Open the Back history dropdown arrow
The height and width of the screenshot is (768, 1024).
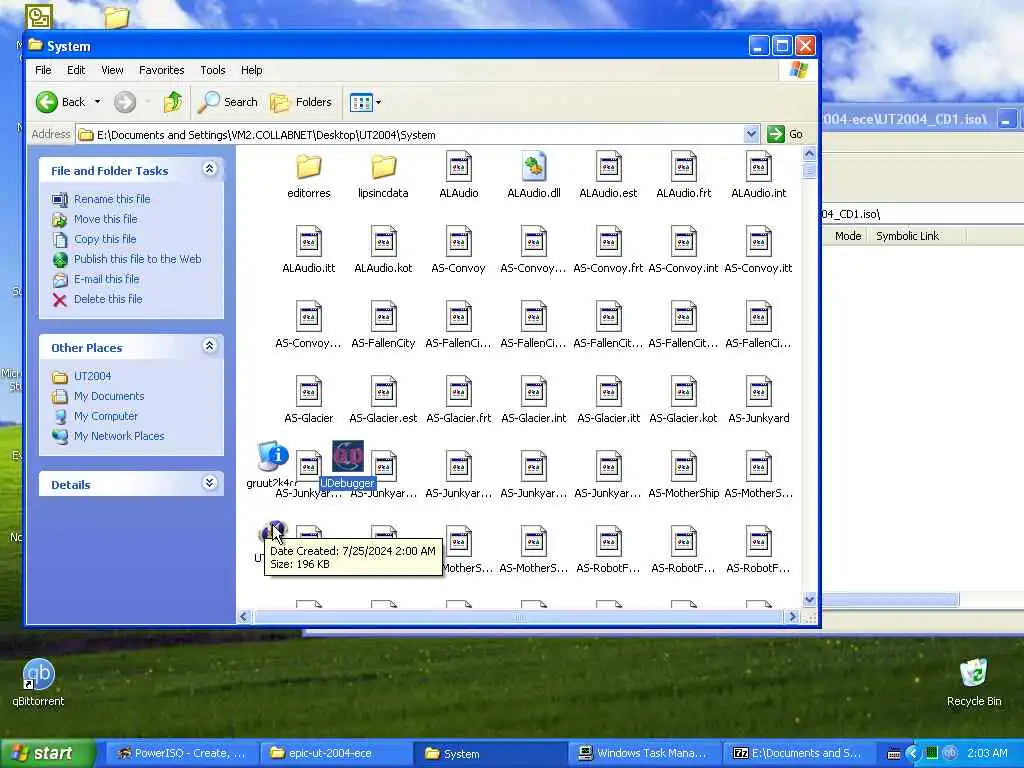(x=97, y=102)
